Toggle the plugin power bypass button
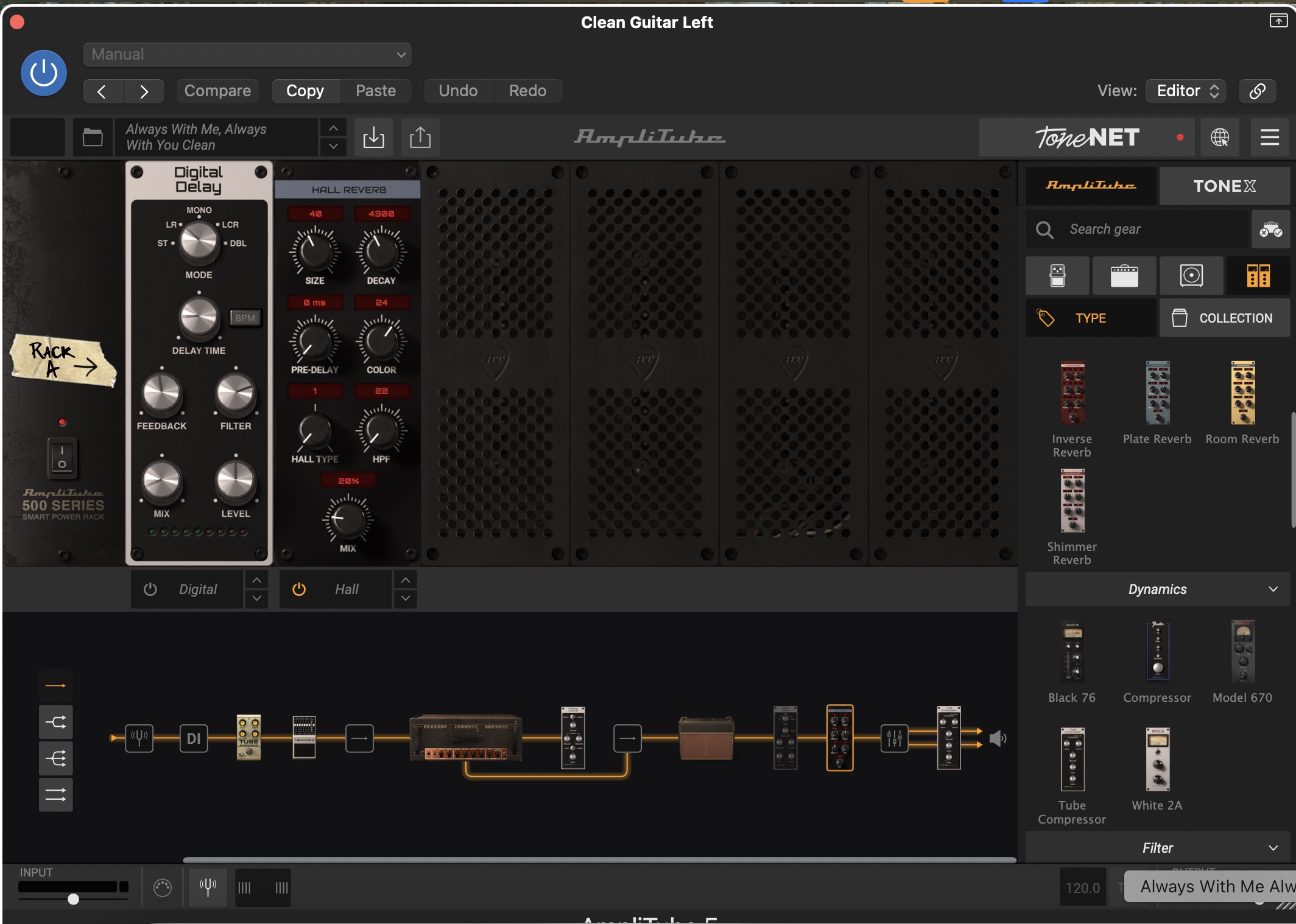The width and height of the screenshot is (1296, 924). pos(44,73)
